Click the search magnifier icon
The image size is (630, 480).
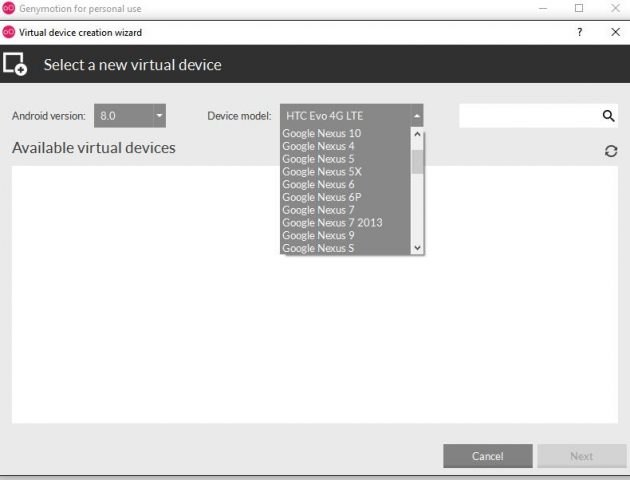point(609,116)
